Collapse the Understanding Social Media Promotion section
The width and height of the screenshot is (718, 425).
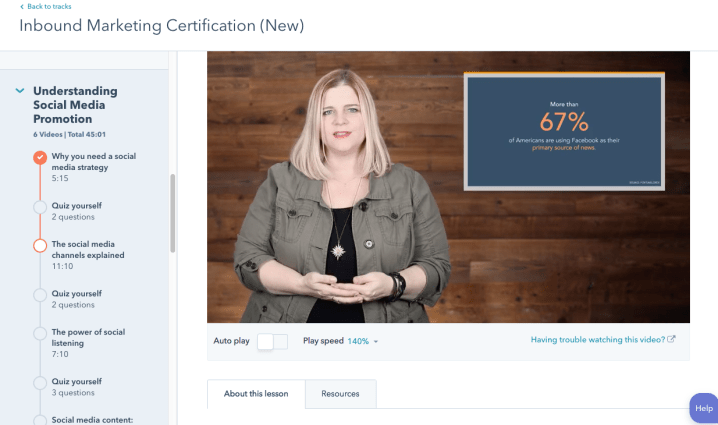click(x=20, y=91)
